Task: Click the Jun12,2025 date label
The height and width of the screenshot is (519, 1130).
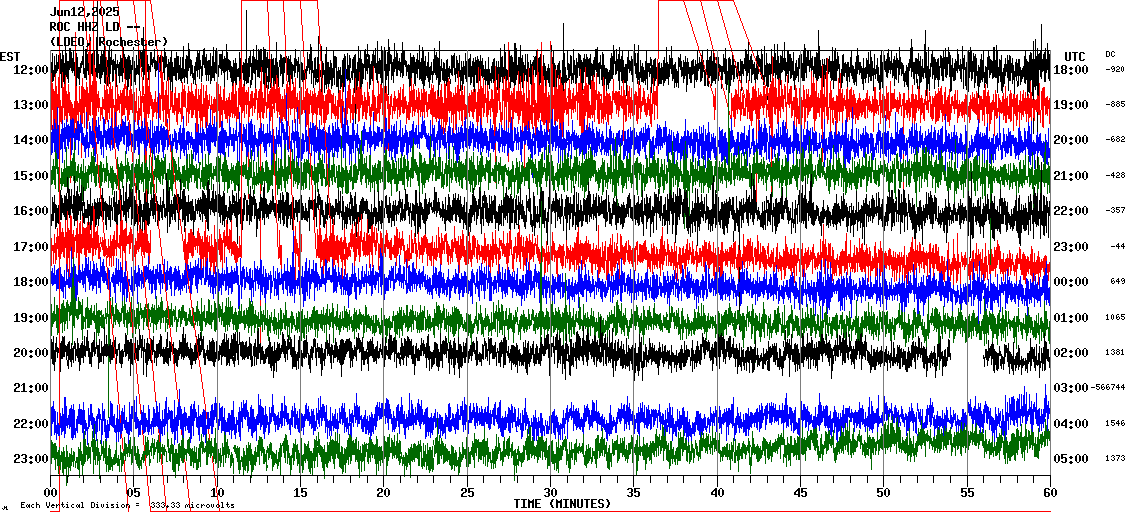Action: 84,12
